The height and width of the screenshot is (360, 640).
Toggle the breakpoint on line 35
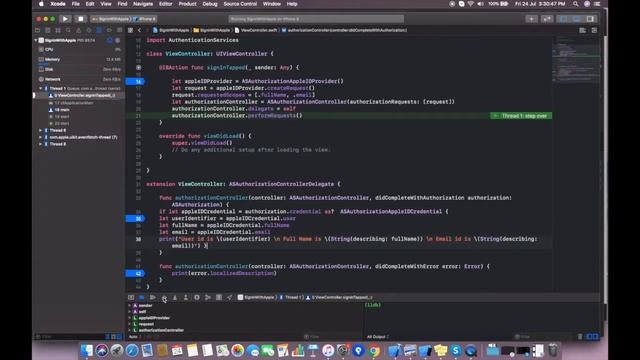click(x=135, y=218)
